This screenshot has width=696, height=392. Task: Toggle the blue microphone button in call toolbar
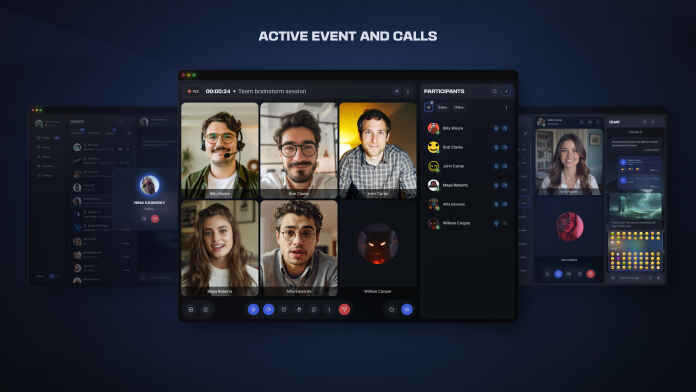pos(253,309)
